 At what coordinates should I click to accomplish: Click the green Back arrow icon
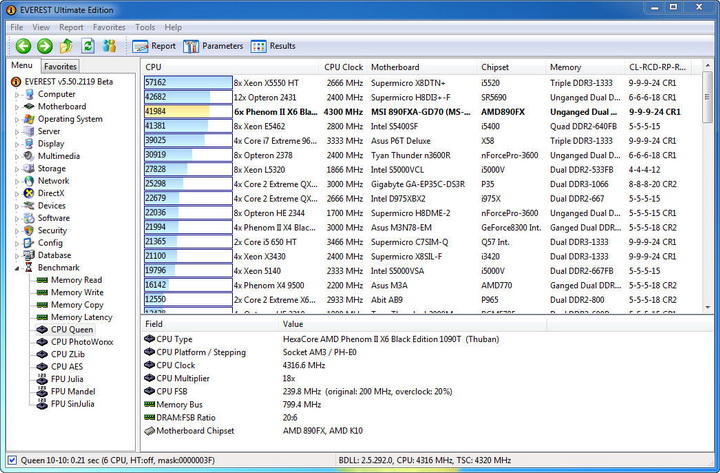click(23, 46)
